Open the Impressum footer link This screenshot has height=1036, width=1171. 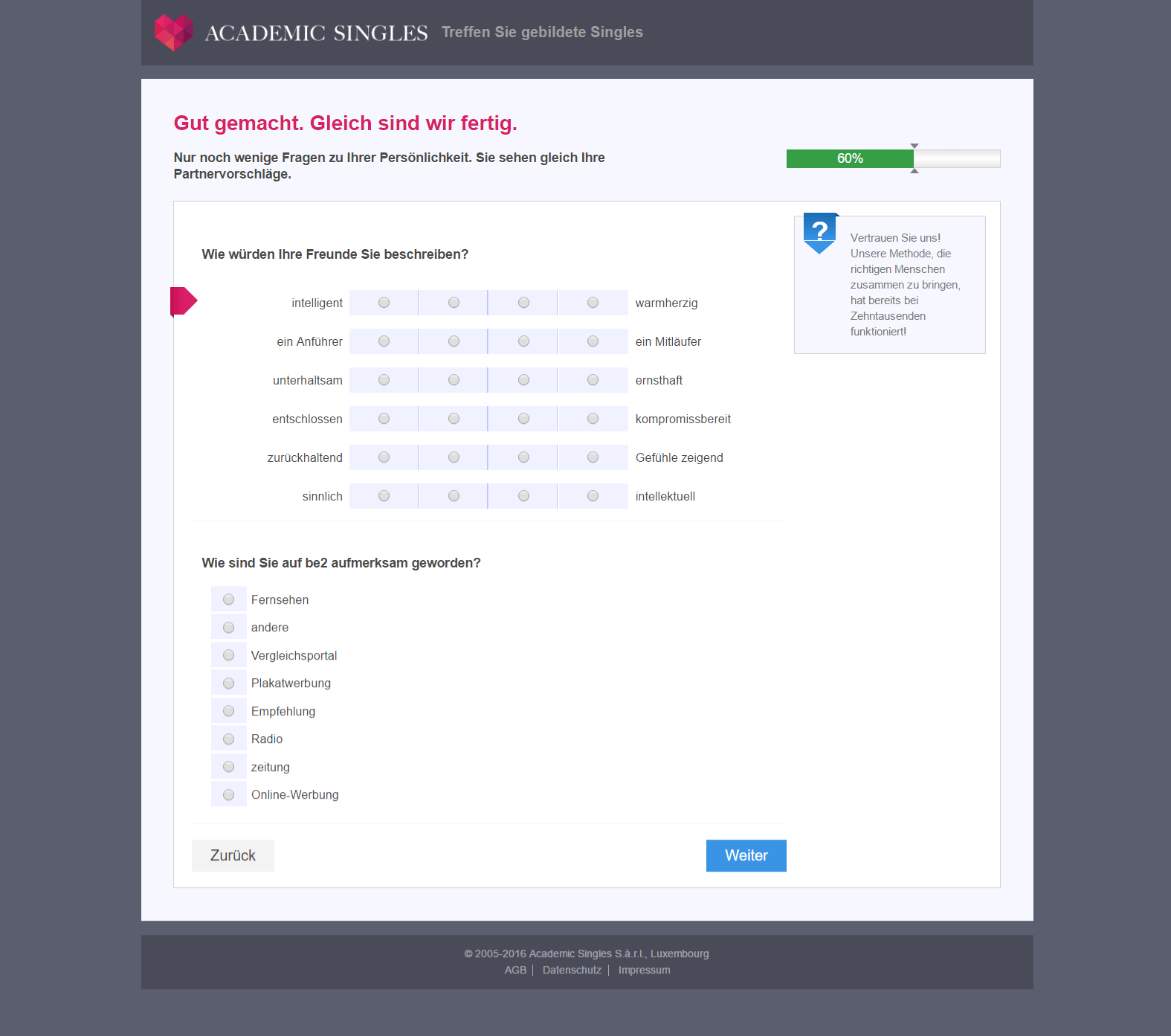pyautogui.click(x=644, y=970)
